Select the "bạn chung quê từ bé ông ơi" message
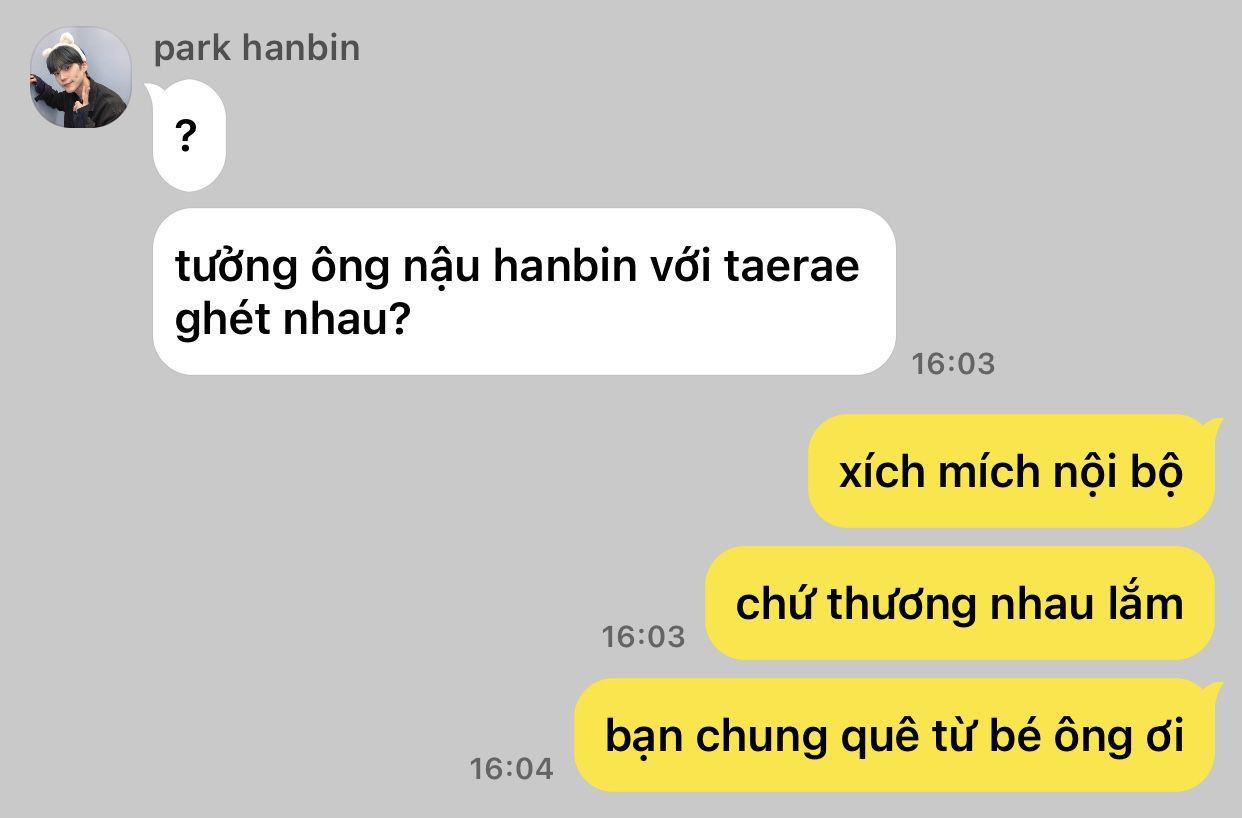The height and width of the screenshot is (818, 1242). (x=896, y=735)
